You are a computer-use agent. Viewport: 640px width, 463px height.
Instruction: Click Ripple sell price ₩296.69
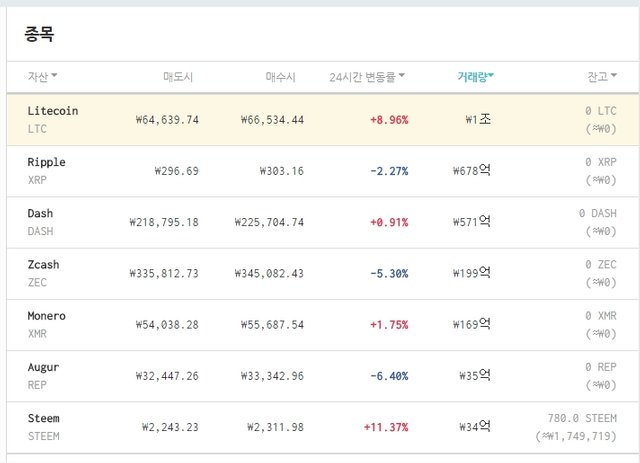[177, 171]
